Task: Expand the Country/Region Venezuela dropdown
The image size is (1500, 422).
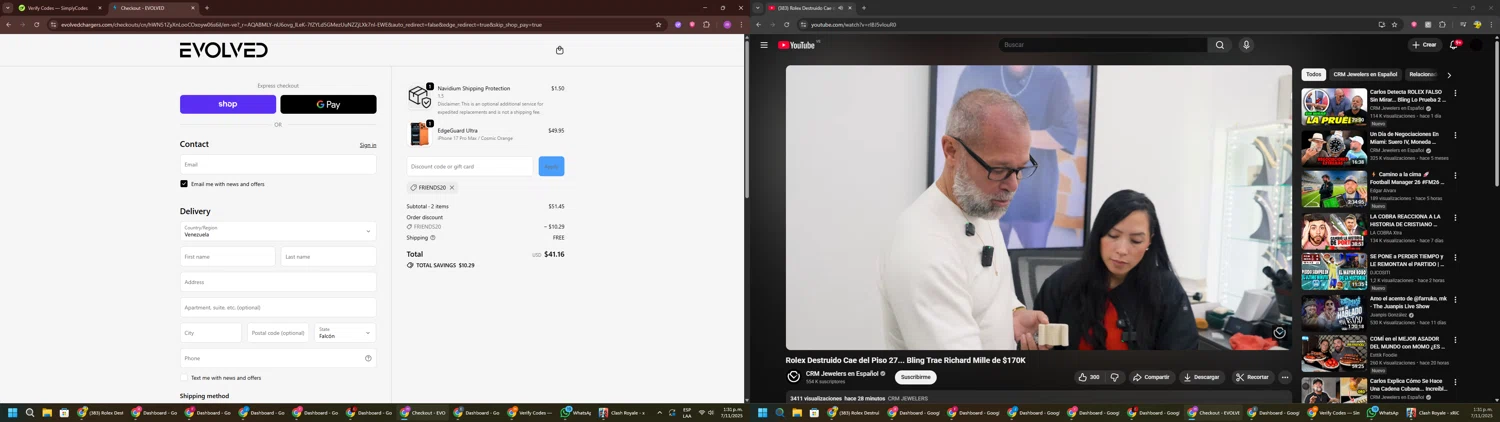Action: point(278,231)
